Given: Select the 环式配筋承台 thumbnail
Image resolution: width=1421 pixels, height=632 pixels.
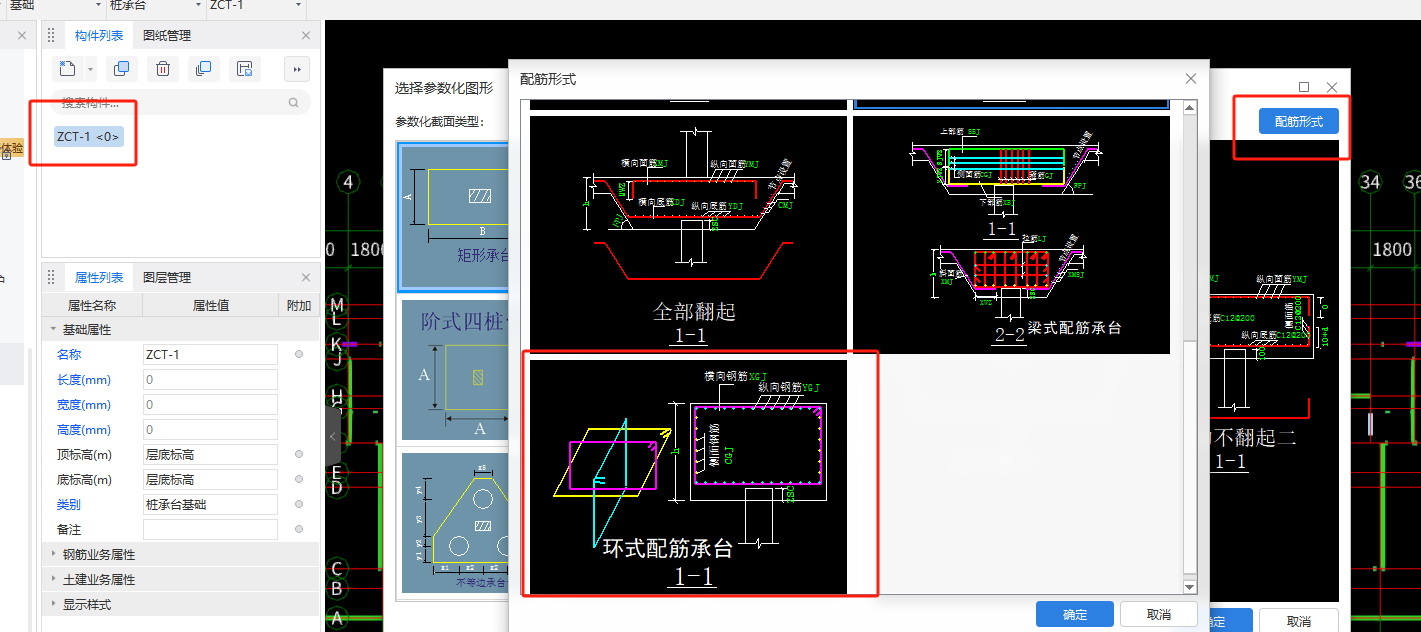Looking at the screenshot, I should [x=688, y=475].
